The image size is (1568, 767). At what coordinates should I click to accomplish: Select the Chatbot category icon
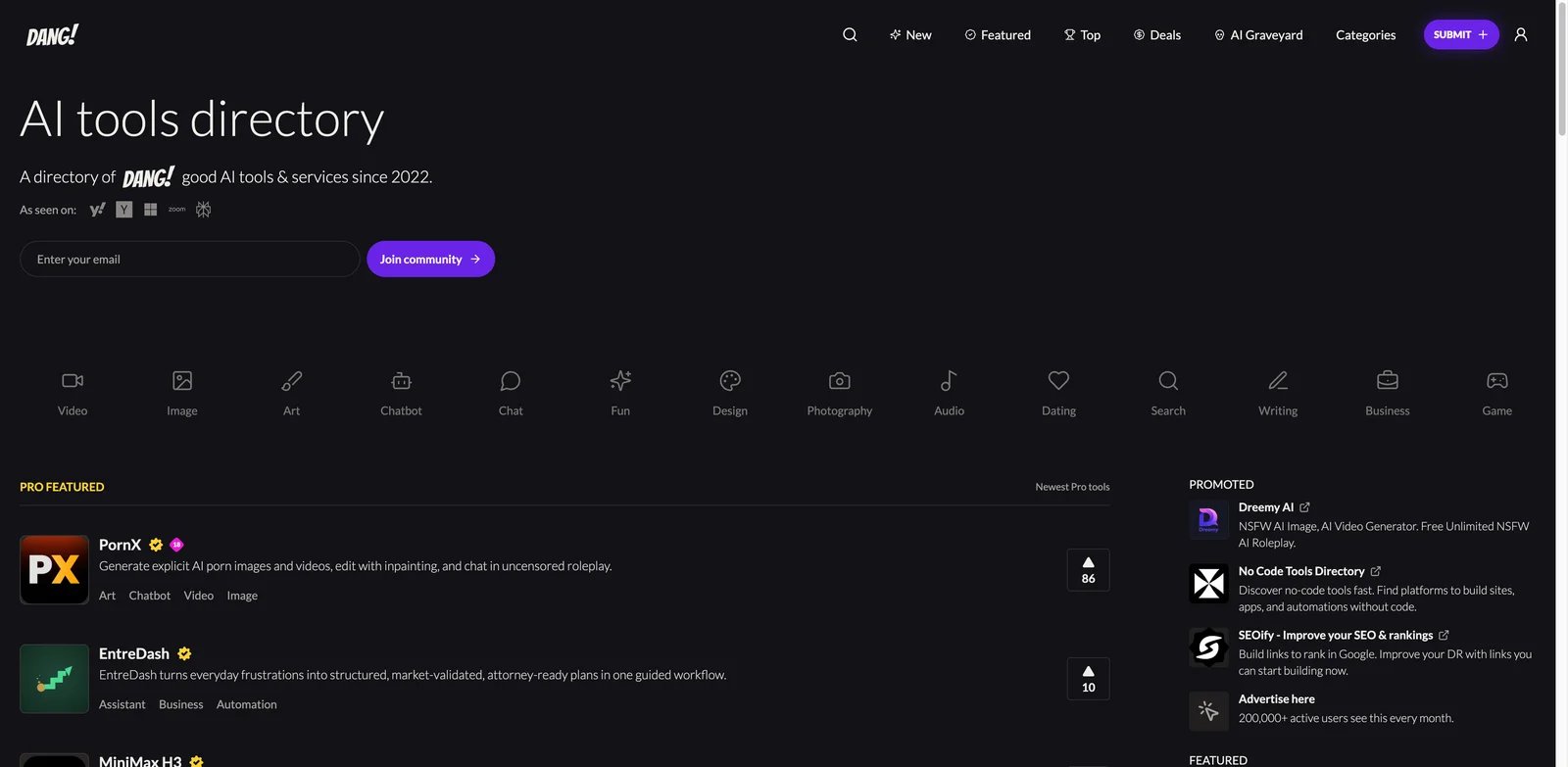click(402, 380)
